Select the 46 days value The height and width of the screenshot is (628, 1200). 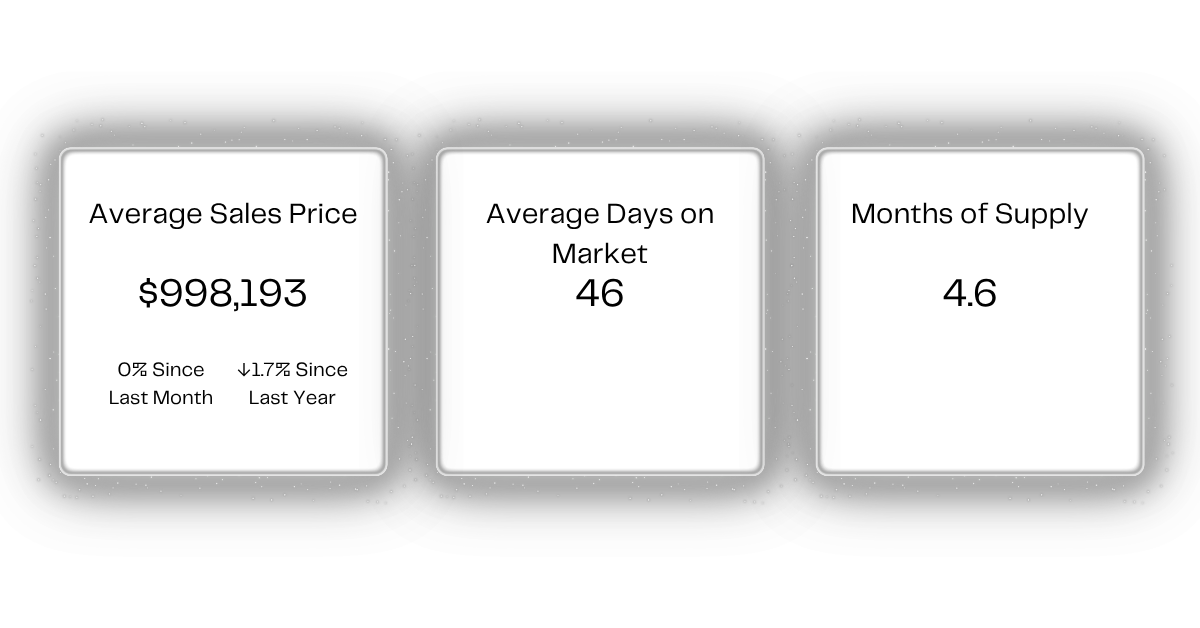[x=600, y=293]
